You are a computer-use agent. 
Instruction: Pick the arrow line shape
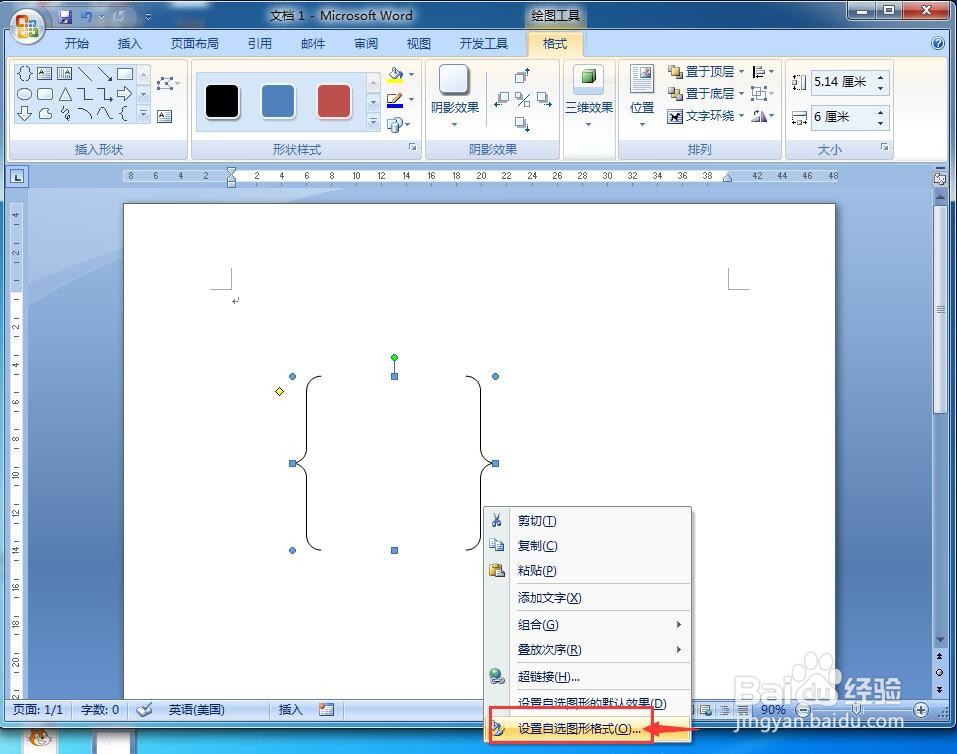coord(105,74)
